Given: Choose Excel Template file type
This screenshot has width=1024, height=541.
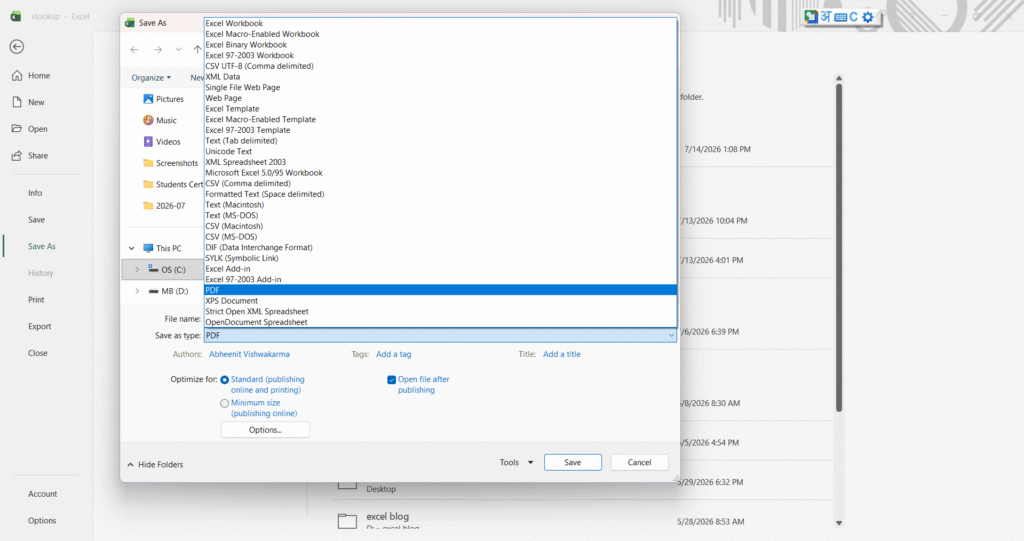Looking at the screenshot, I should point(440,109).
